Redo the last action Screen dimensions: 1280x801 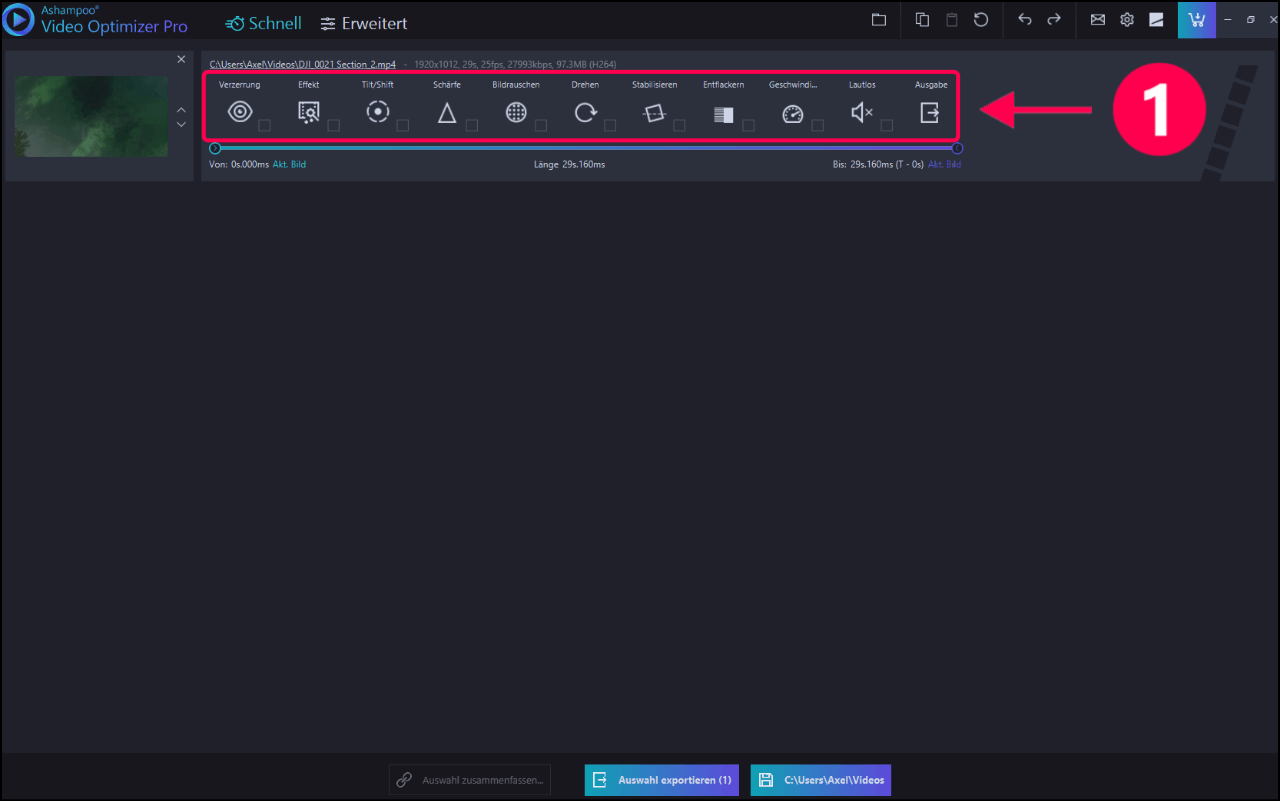click(1054, 20)
